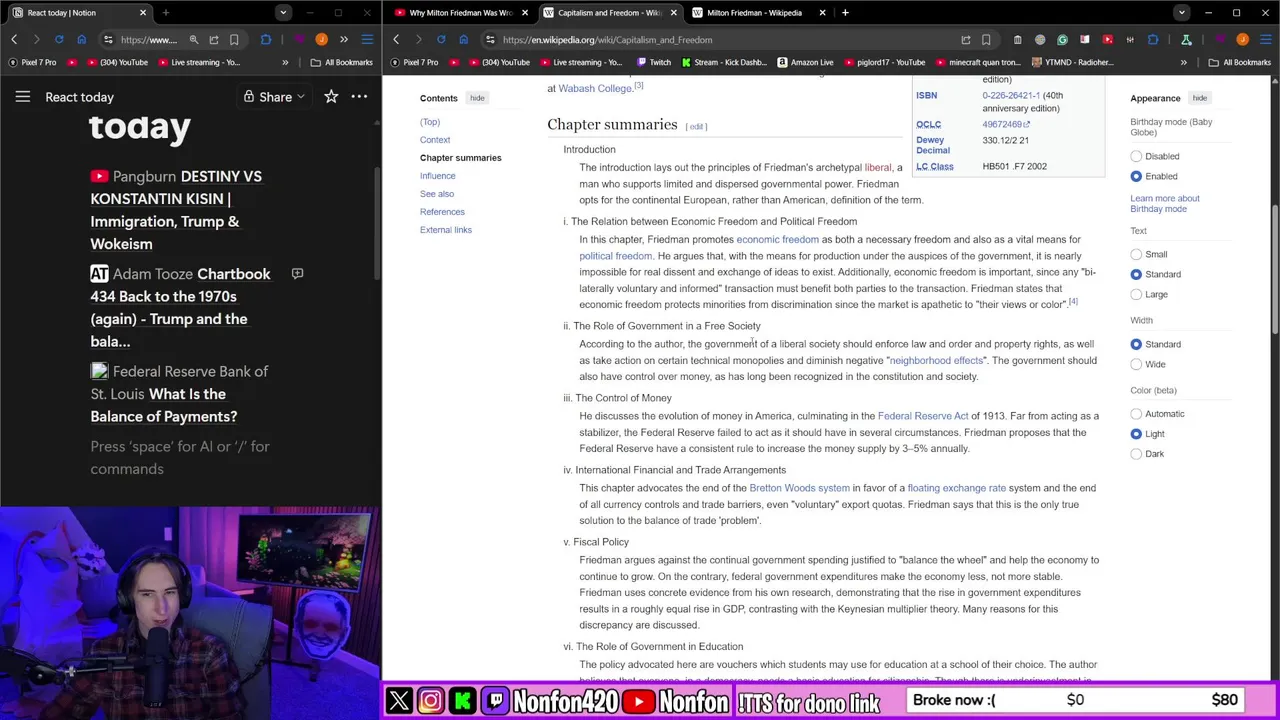Viewport: 1280px width, 720px height.
Task: Open new tab in Wikipedia window
Action: coord(845,13)
